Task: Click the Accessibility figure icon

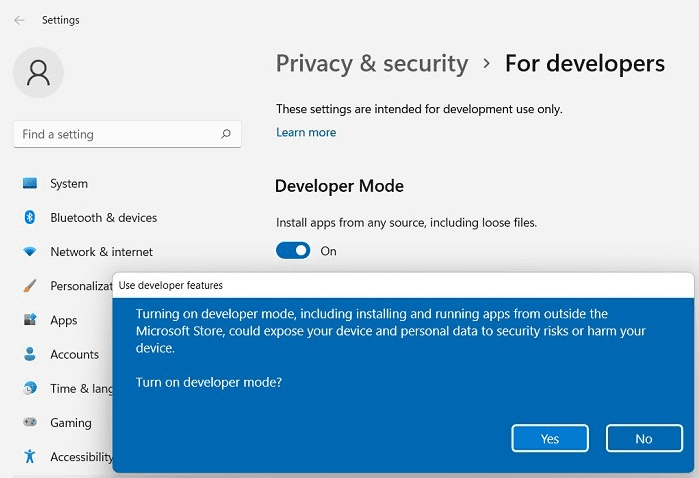Action: [30, 456]
